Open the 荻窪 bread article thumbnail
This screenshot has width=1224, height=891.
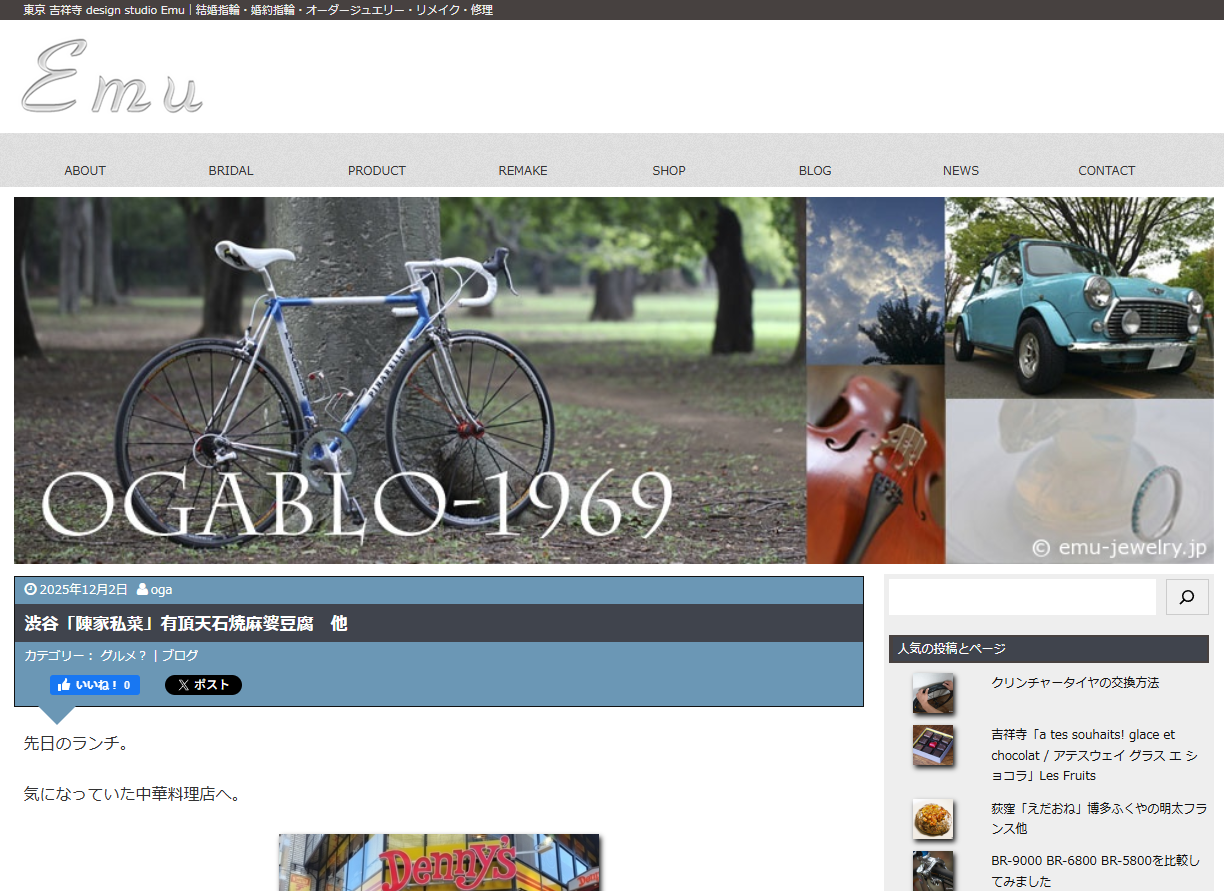(932, 818)
